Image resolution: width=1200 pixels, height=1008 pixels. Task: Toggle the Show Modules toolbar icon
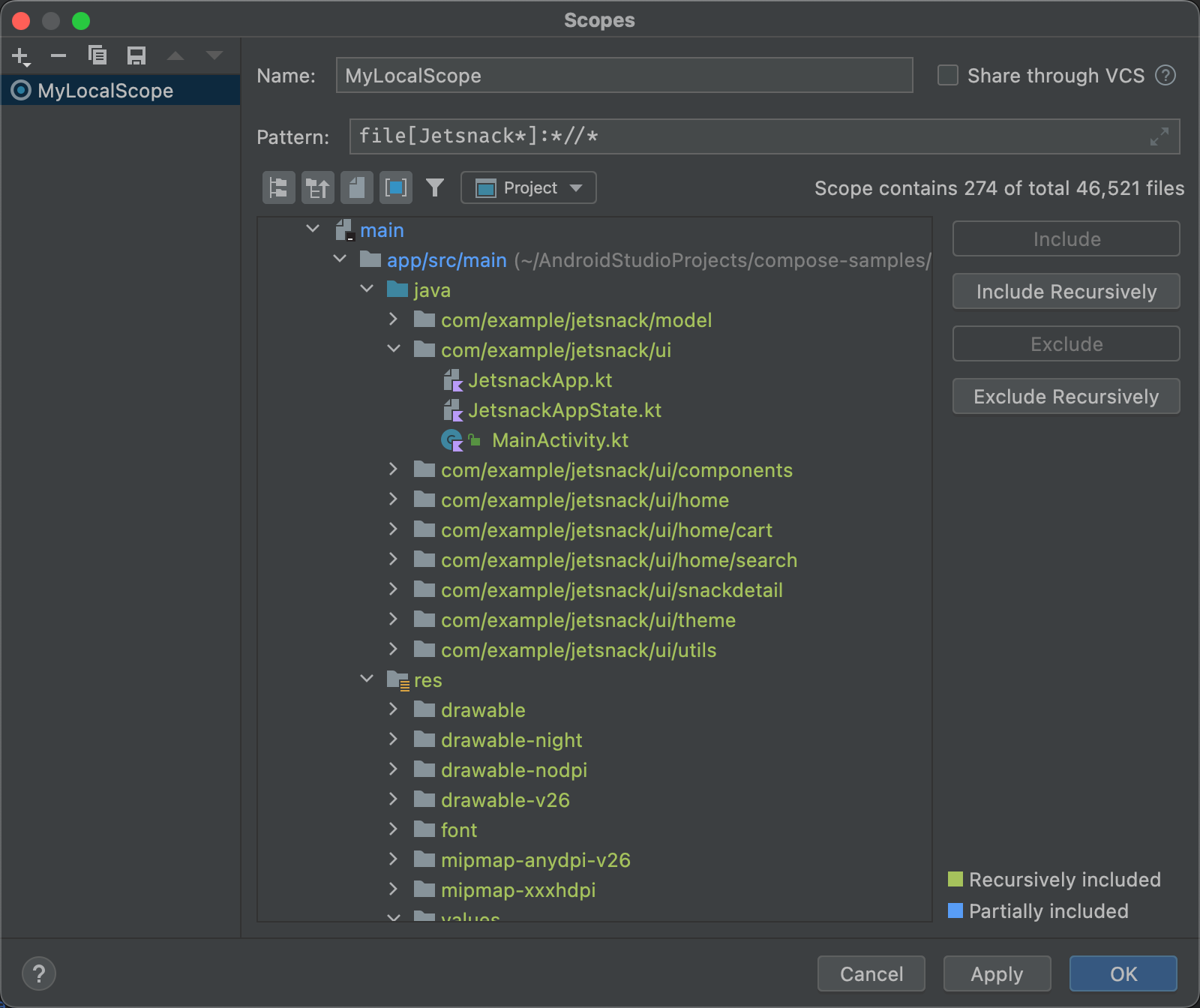point(395,187)
